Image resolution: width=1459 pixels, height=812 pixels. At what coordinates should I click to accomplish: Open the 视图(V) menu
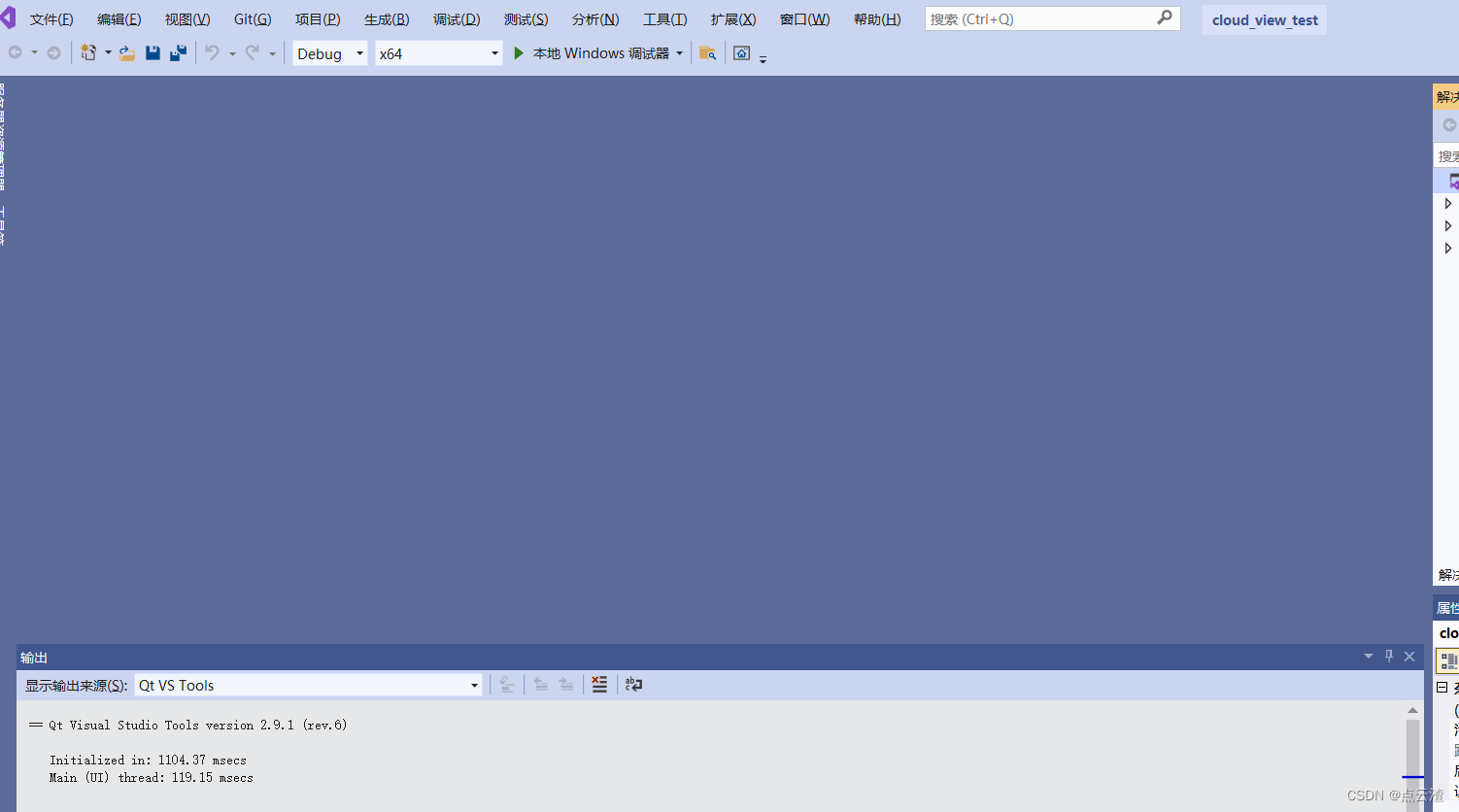point(187,19)
